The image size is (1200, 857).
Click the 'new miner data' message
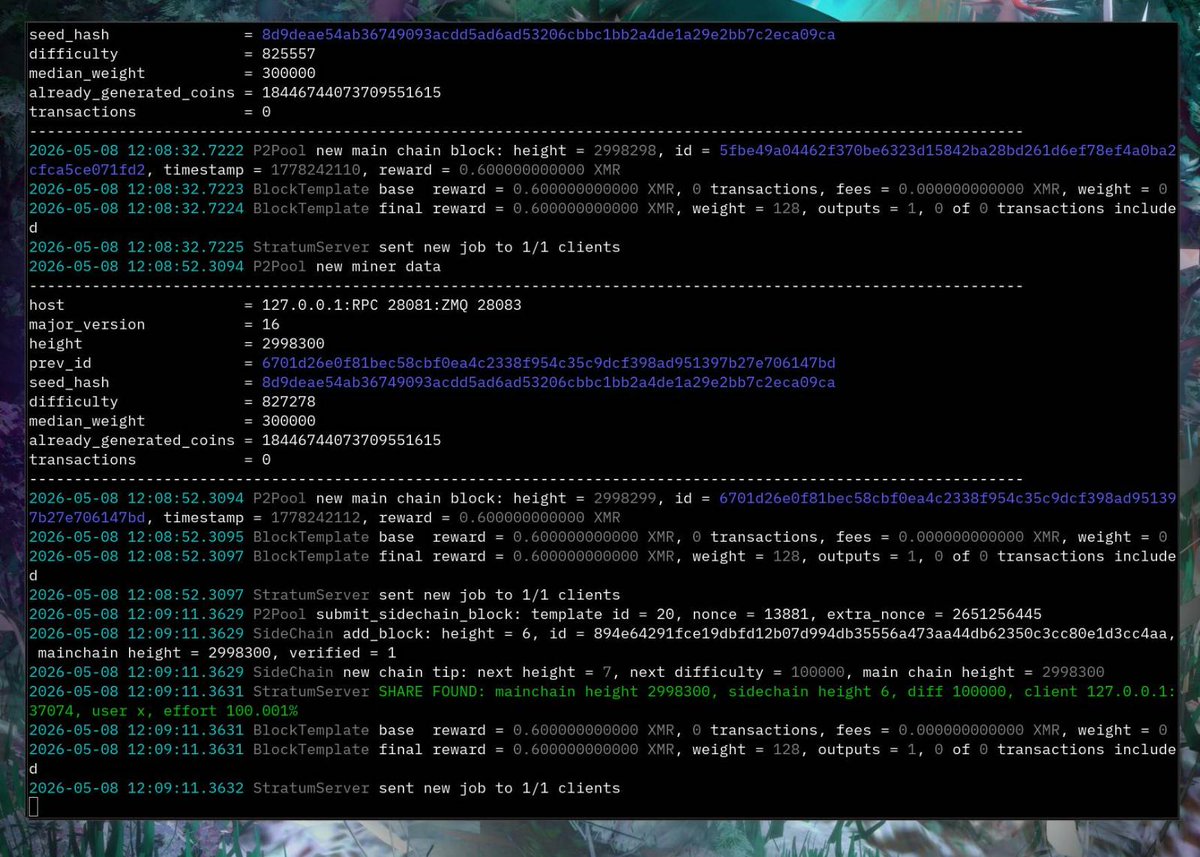378,267
